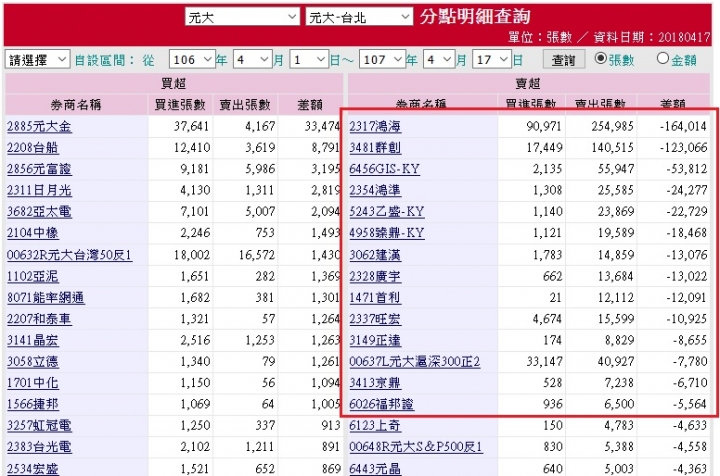The image size is (720, 476).
Task: Open the 3682亞太電 stock link
Action: tap(39, 212)
